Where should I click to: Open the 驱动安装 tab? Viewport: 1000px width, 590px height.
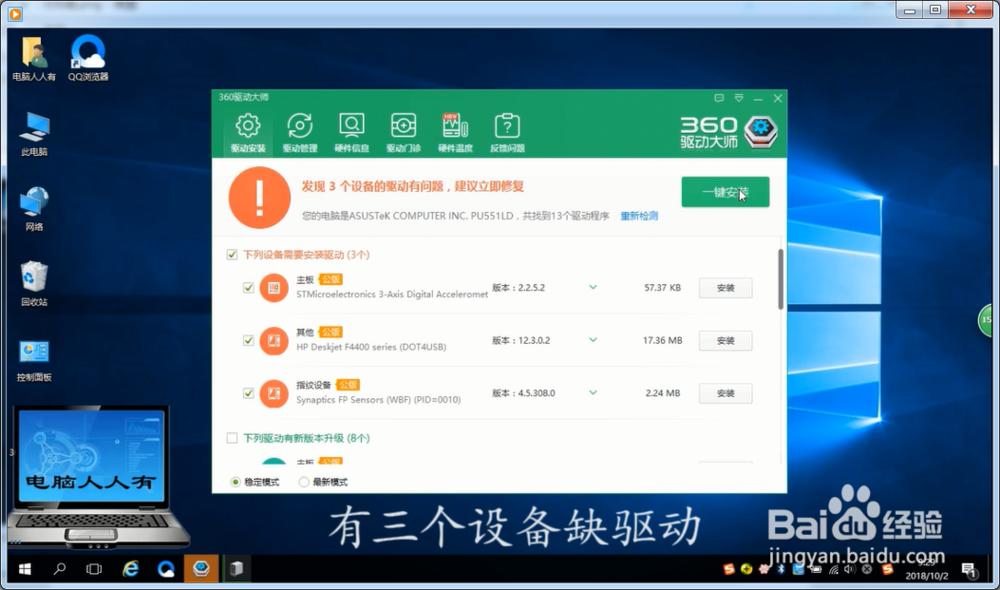248,133
